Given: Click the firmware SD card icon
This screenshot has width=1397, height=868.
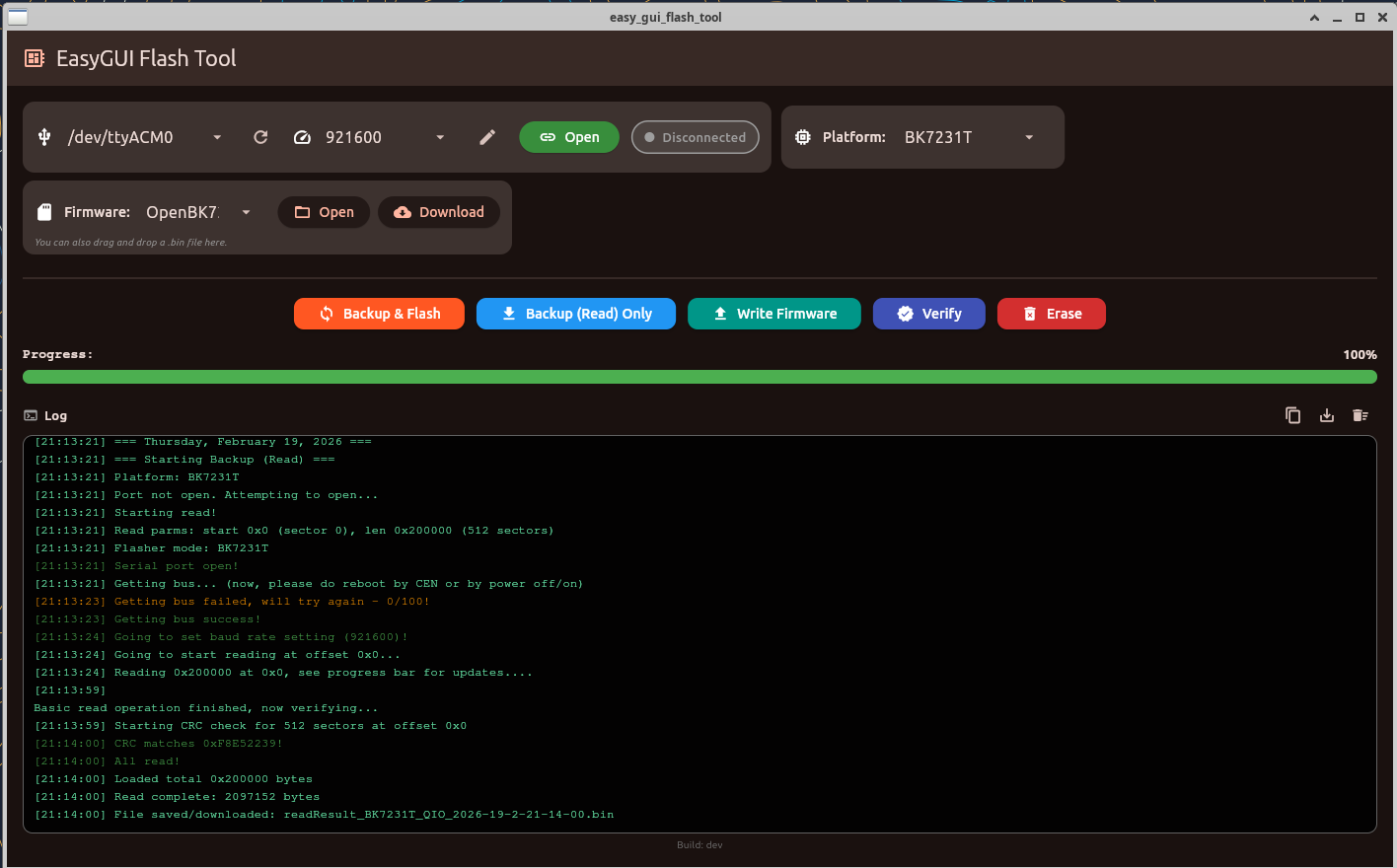Looking at the screenshot, I should [x=44, y=212].
